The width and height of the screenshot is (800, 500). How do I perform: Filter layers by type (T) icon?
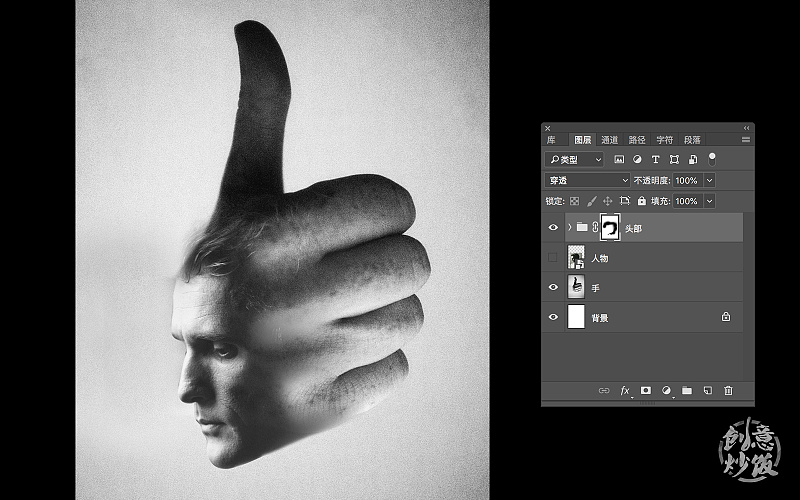pyautogui.click(x=656, y=160)
